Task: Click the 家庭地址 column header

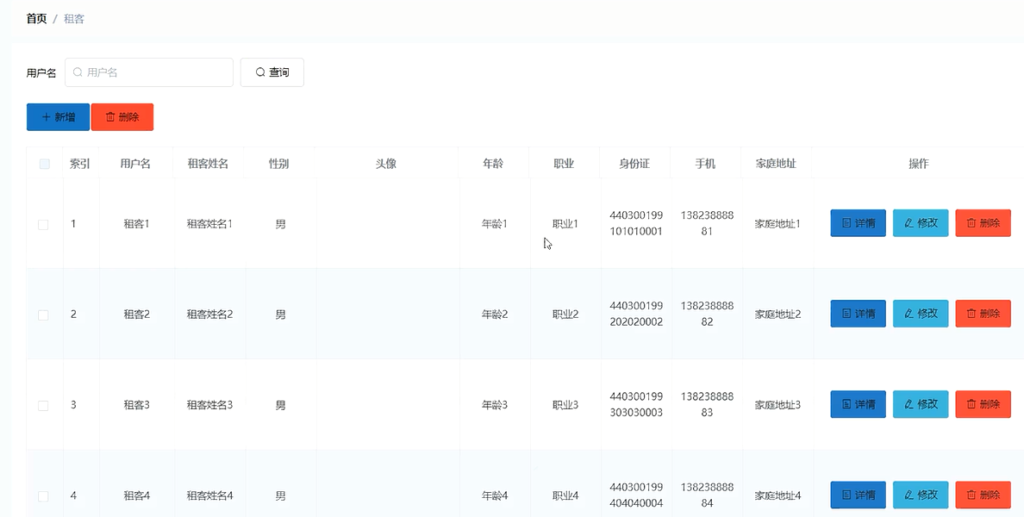Action: point(776,164)
